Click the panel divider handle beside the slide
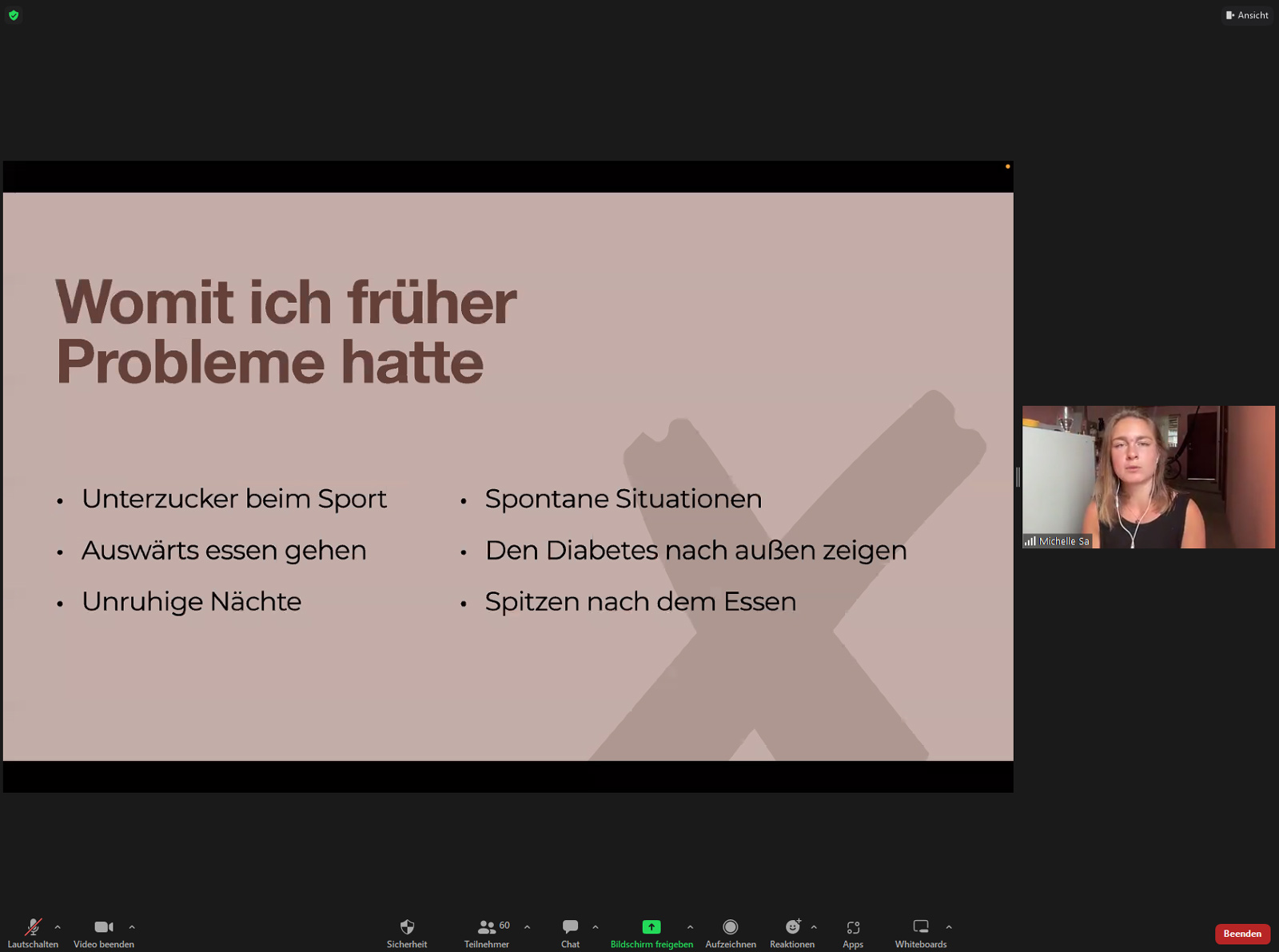Screen dimensions: 1279x952 pyautogui.click(x=1018, y=477)
